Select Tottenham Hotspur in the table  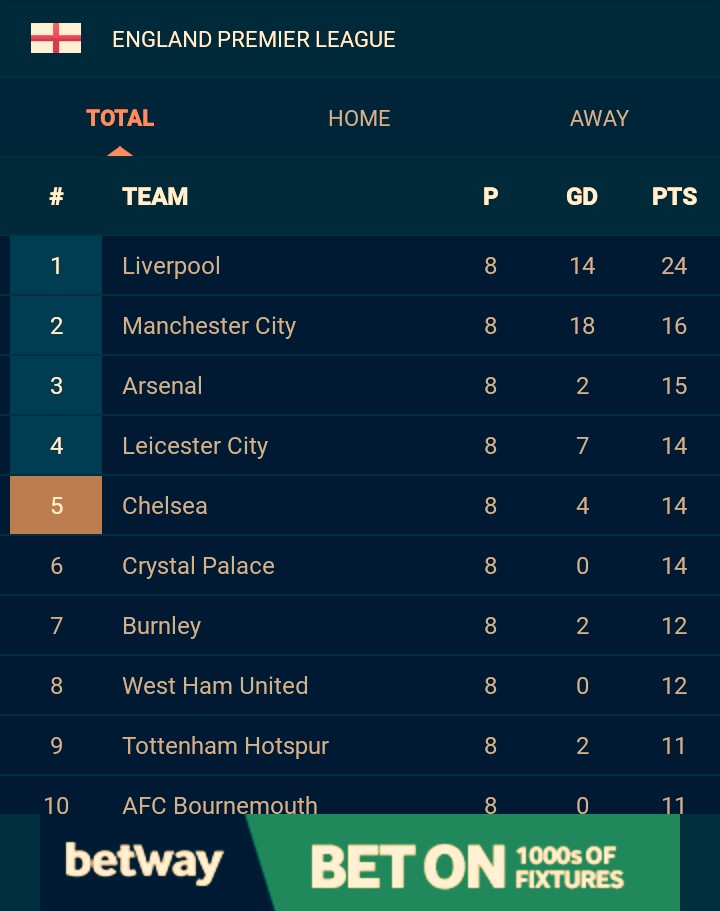pos(225,746)
